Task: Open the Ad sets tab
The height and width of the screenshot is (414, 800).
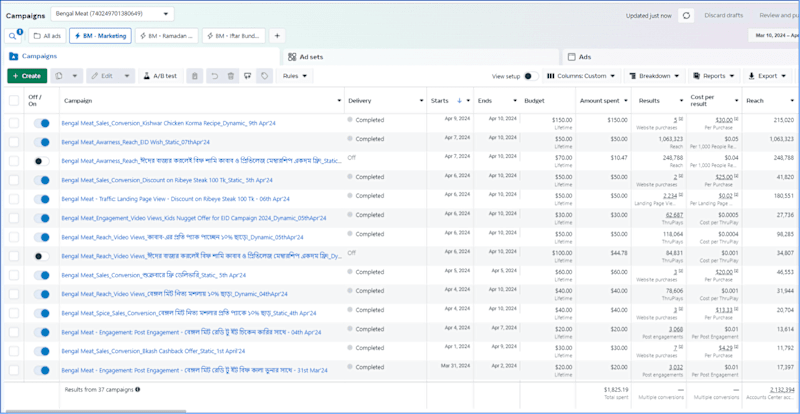Action: [420, 57]
